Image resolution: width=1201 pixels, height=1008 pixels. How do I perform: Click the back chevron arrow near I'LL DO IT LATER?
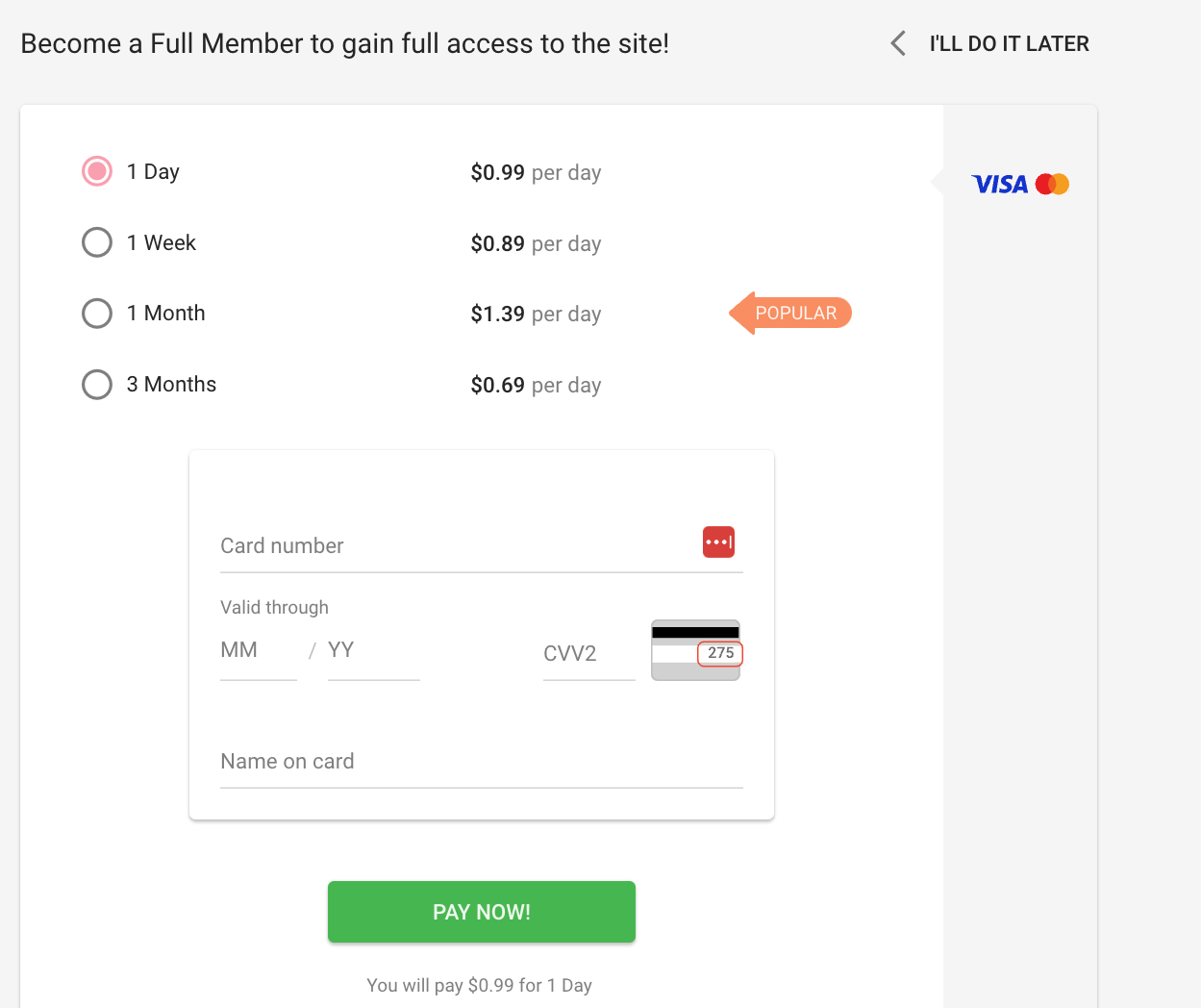(896, 42)
